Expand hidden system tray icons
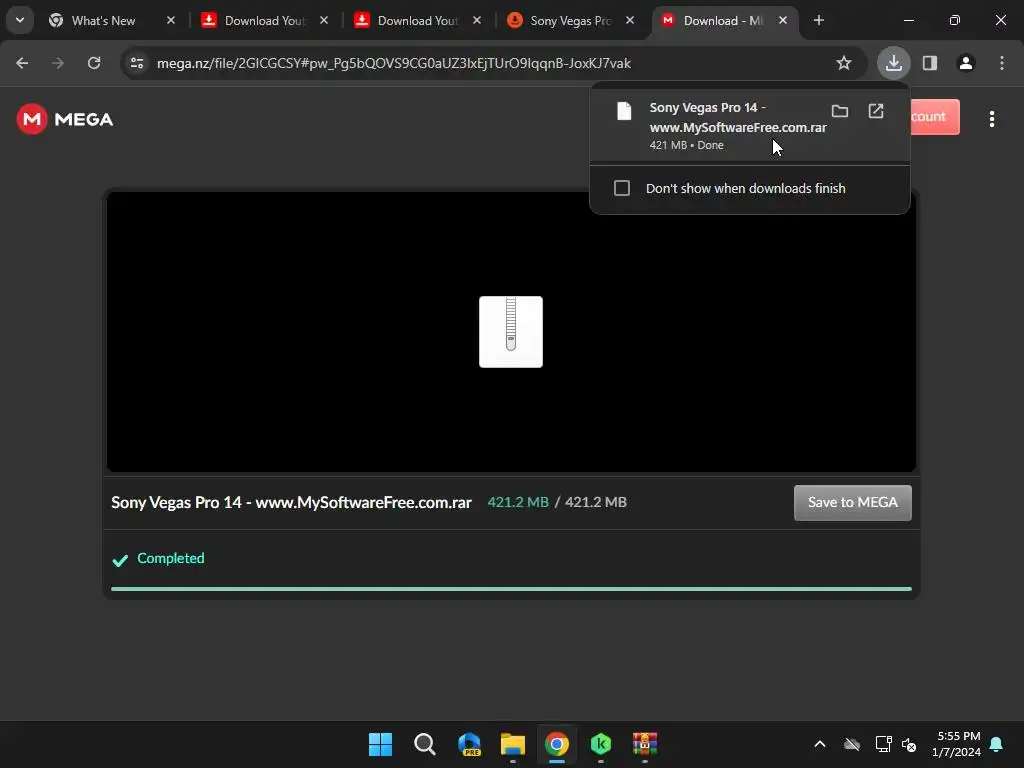Screen dimensions: 1024x768 click(x=820, y=744)
